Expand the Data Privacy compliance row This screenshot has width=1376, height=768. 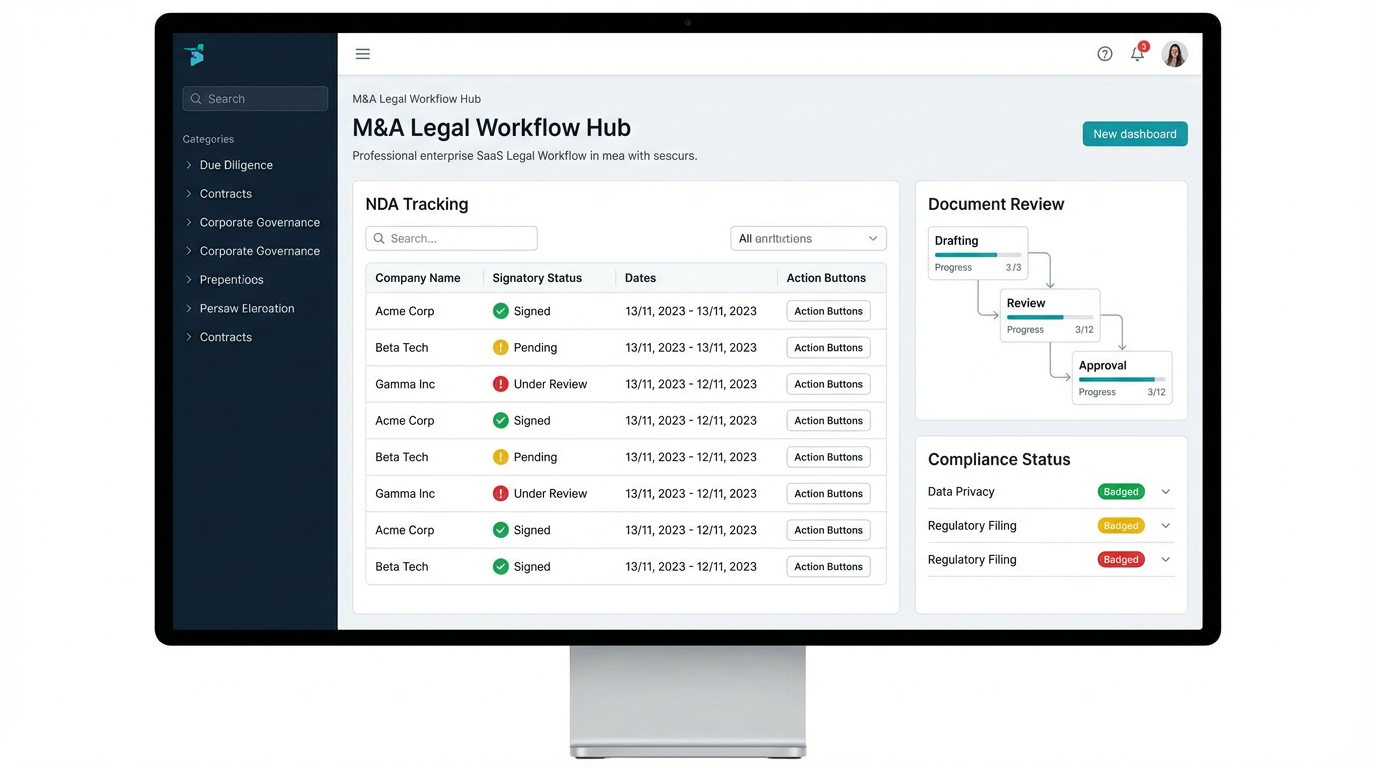[1165, 491]
